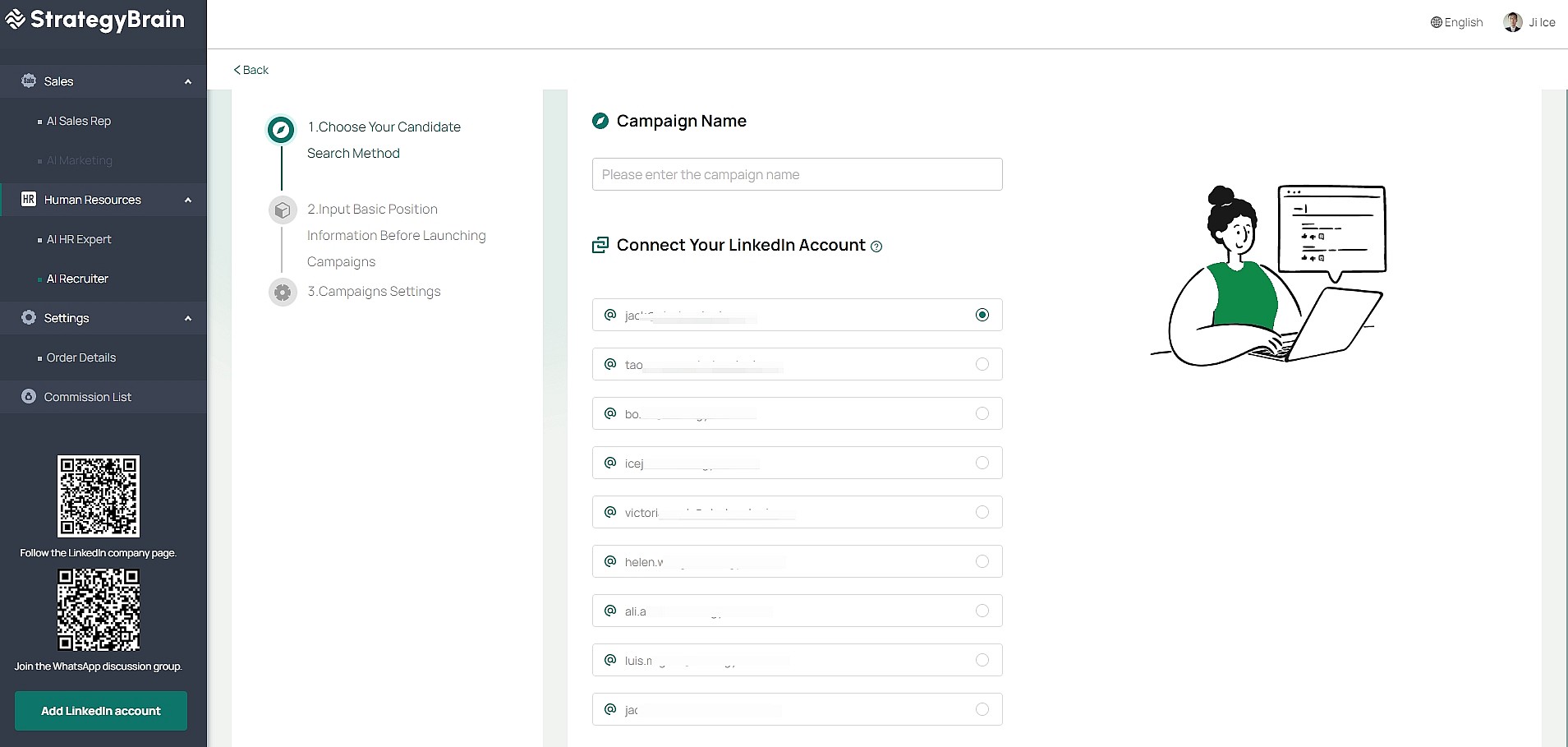The image size is (1568, 747).
Task: Collapse the Human Resources section arrow
Action: tap(188, 200)
